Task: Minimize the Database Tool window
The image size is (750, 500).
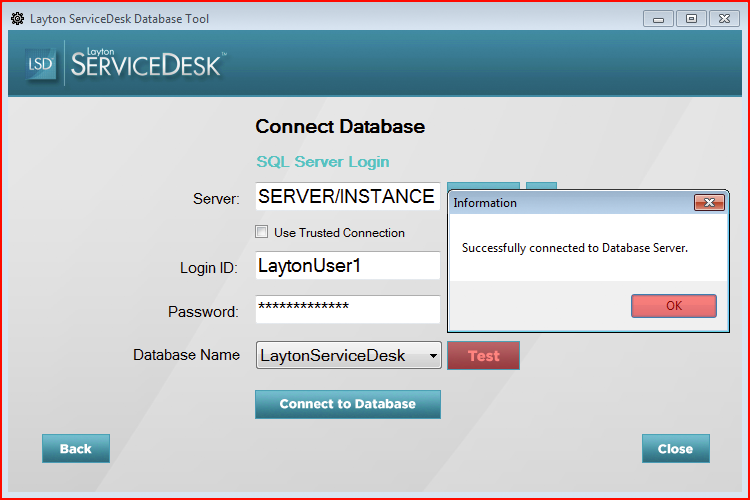Action: coord(659,19)
